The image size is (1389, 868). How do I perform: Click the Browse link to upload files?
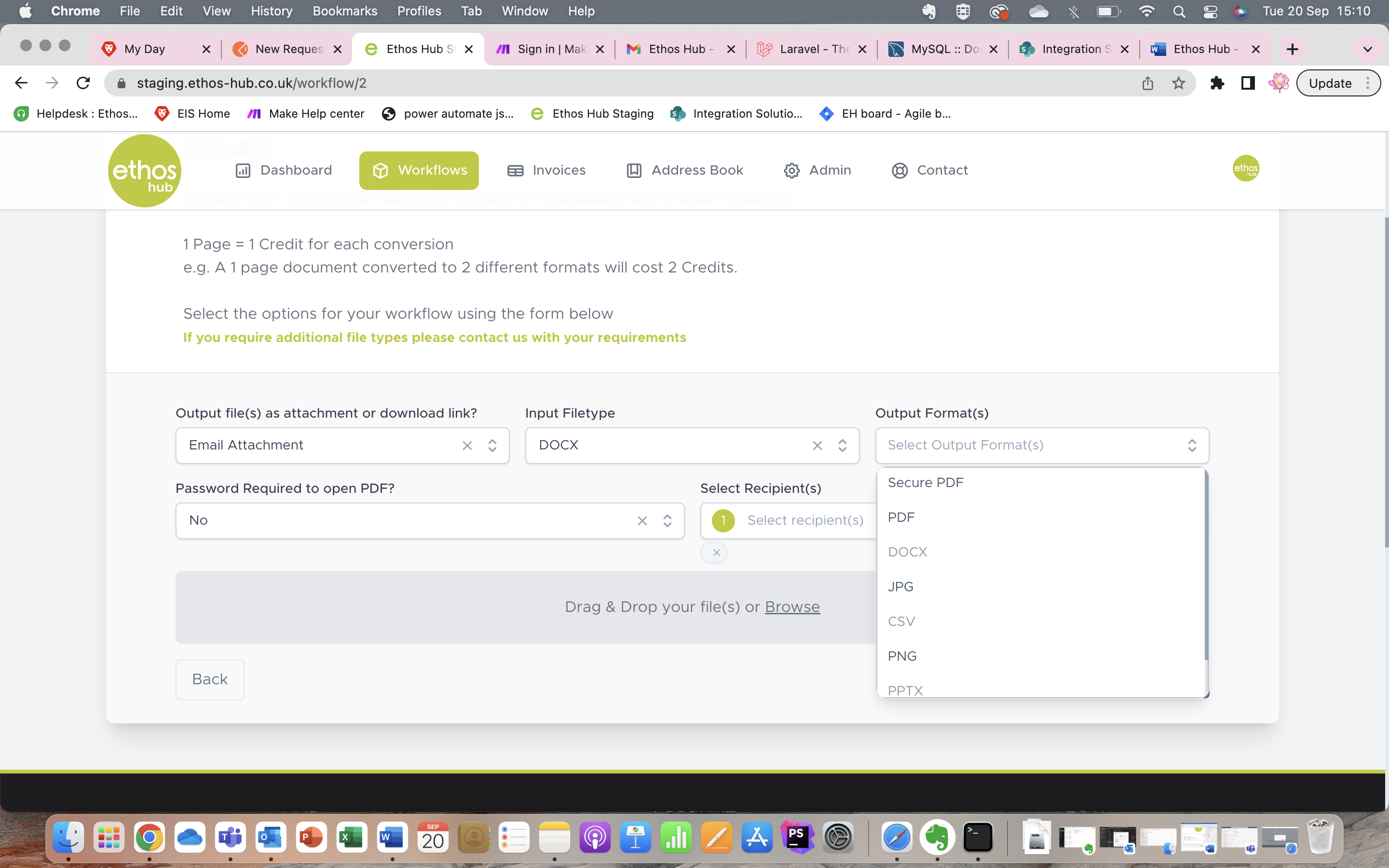pos(792,606)
